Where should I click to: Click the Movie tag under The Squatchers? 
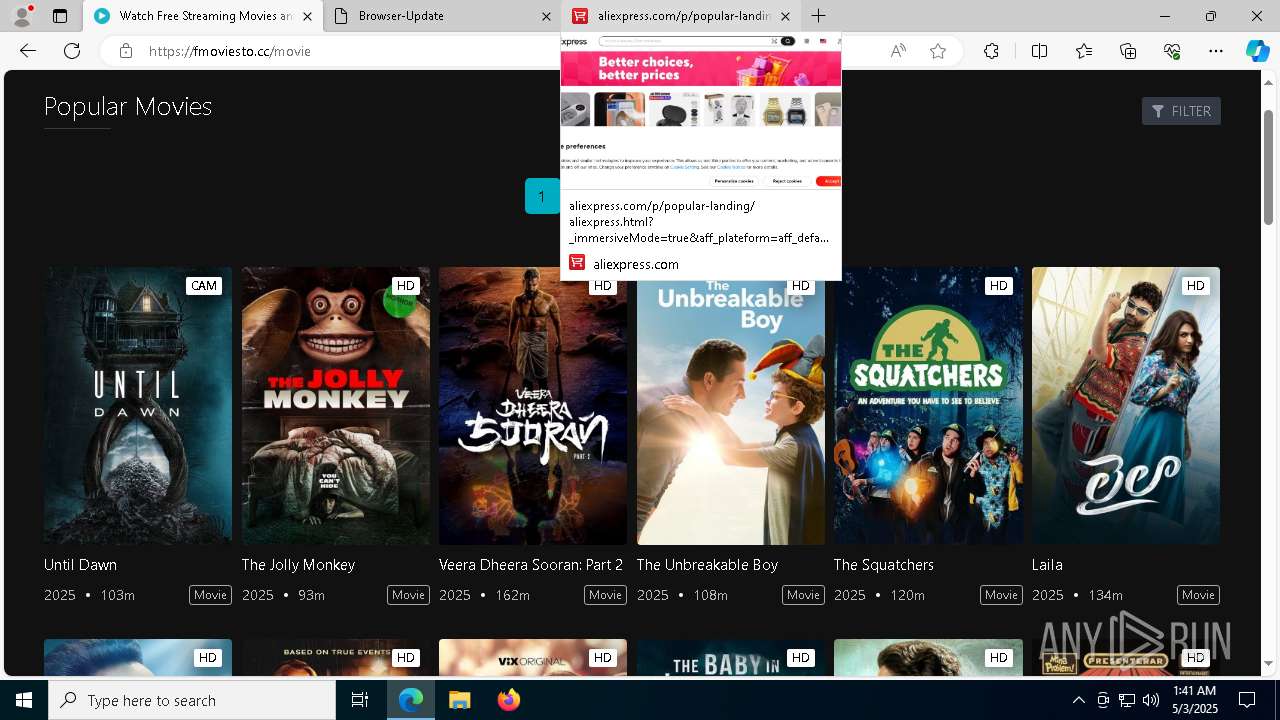[x=1001, y=595]
